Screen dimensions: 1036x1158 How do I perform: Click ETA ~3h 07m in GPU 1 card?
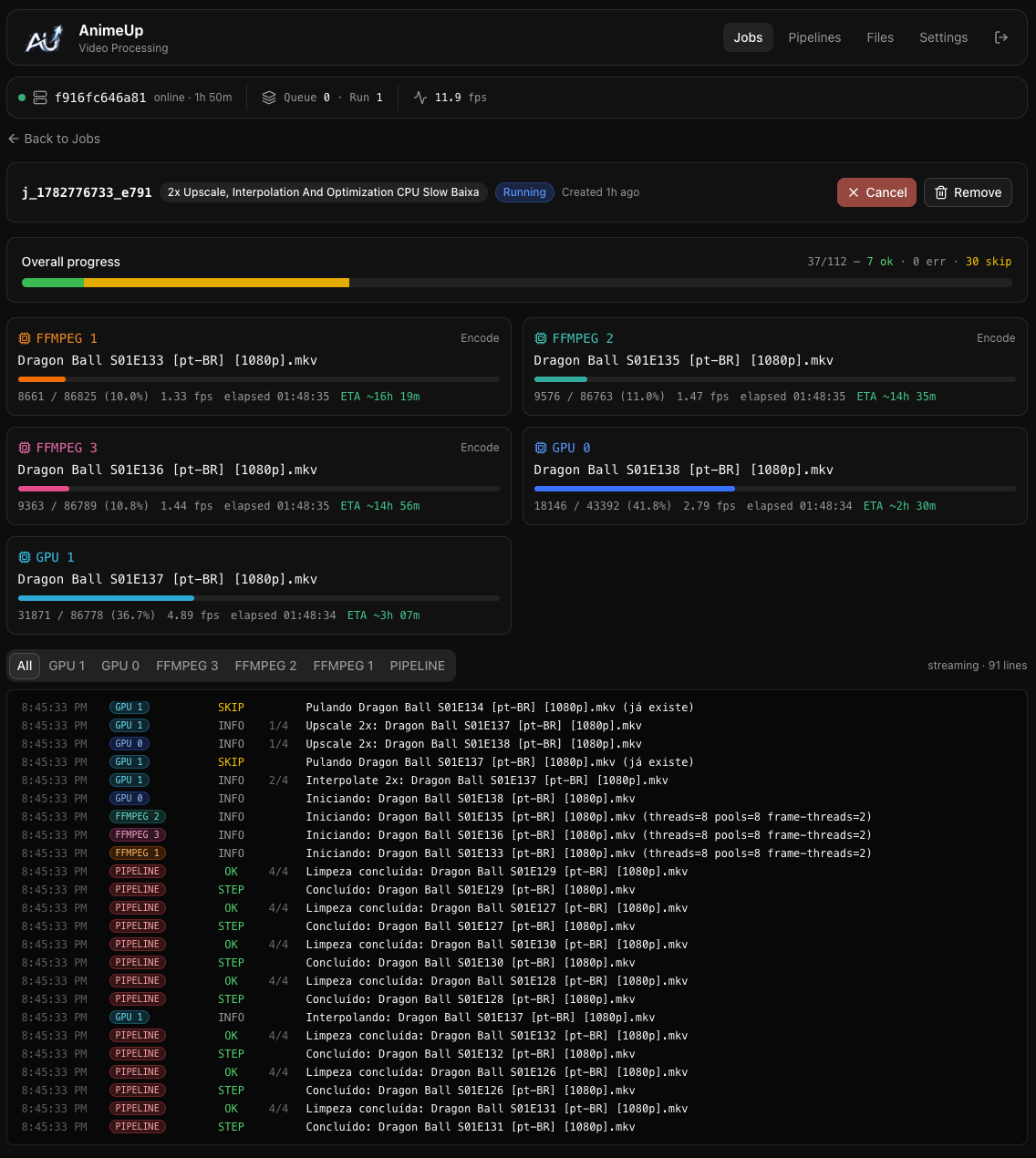pyautogui.click(x=384, y=615)
